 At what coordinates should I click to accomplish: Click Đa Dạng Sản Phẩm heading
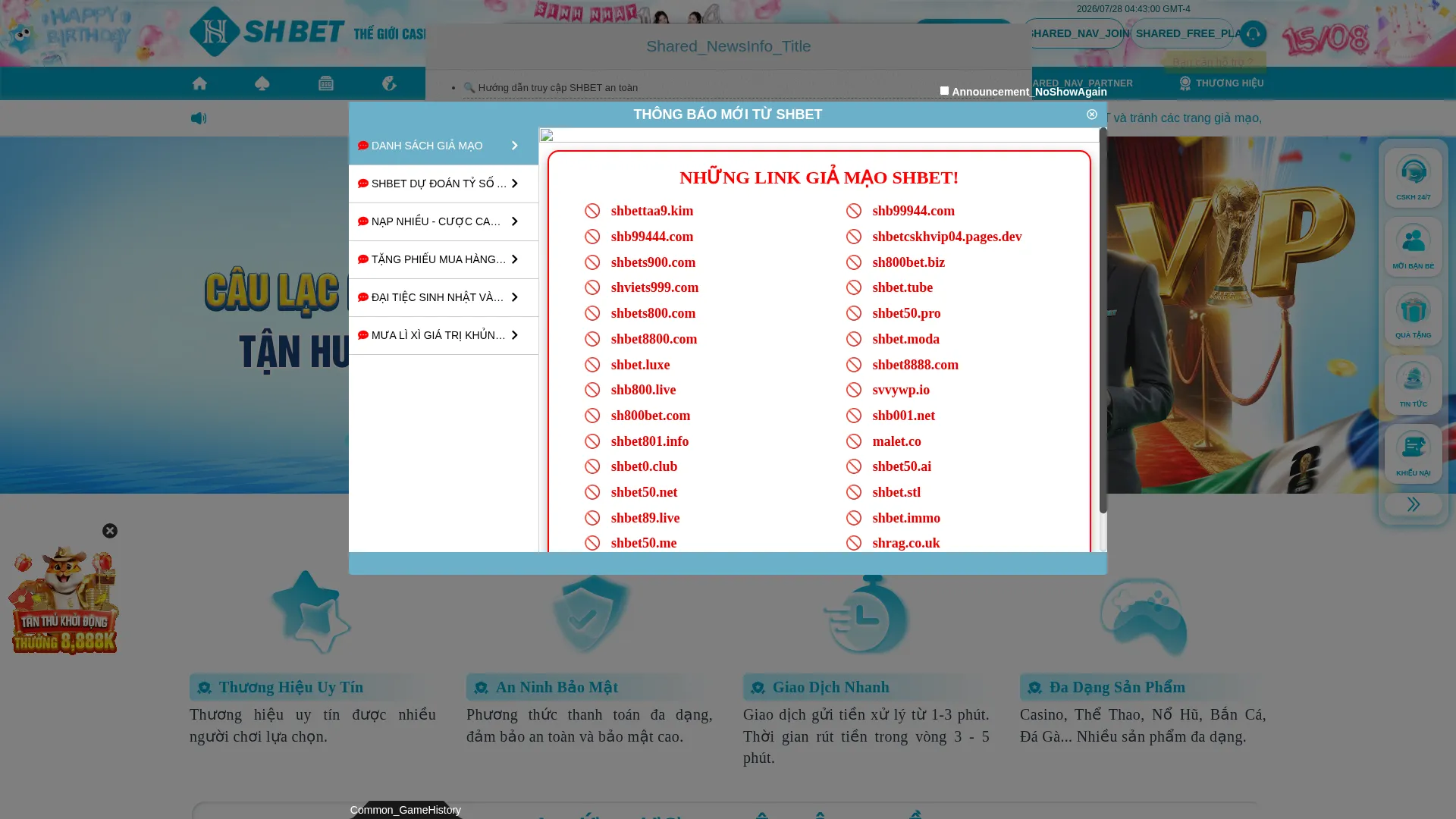click(x=1117, y=687)
